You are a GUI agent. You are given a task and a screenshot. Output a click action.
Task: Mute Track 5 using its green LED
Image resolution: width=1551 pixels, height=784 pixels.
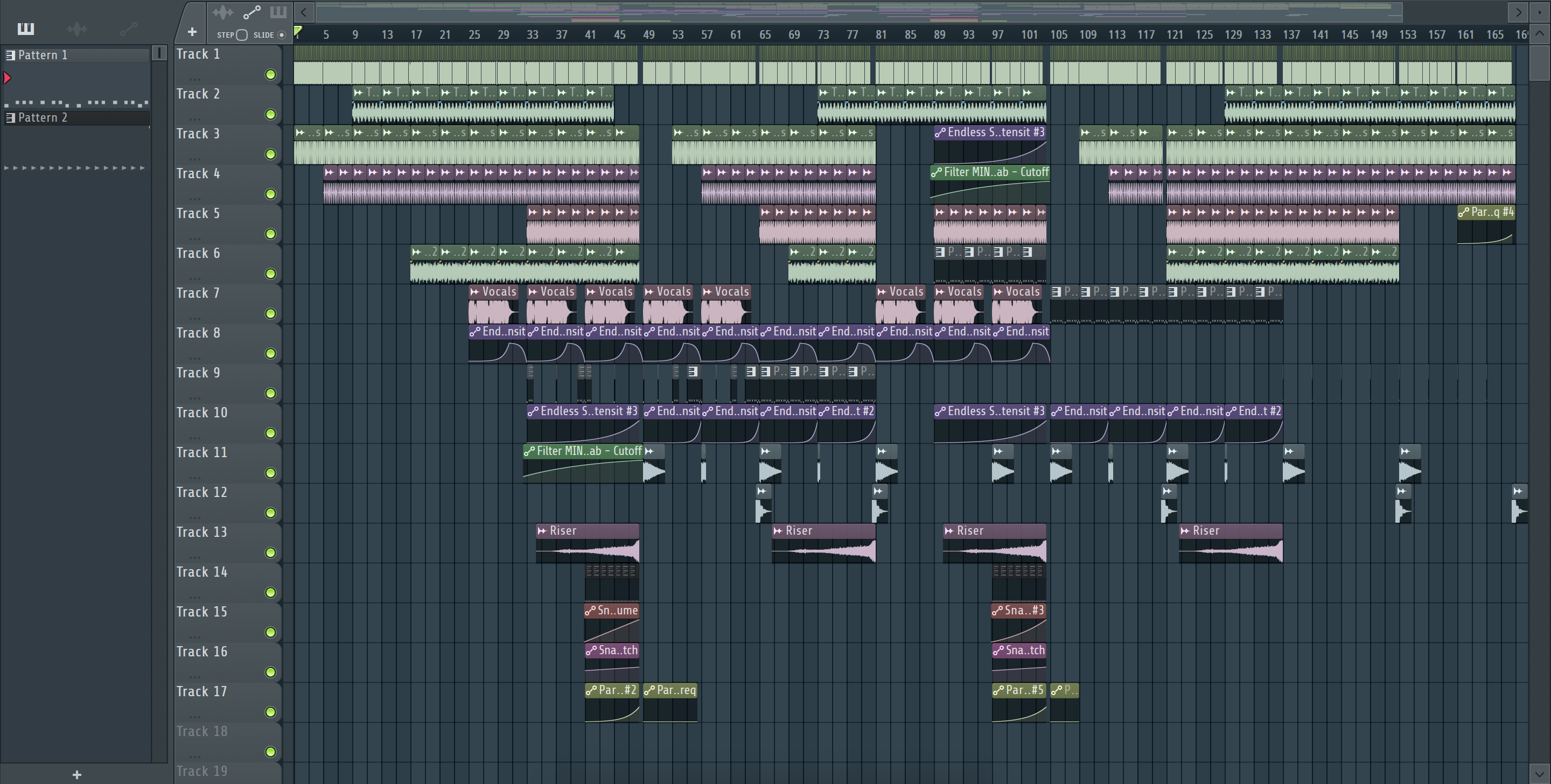click(271, 234)
